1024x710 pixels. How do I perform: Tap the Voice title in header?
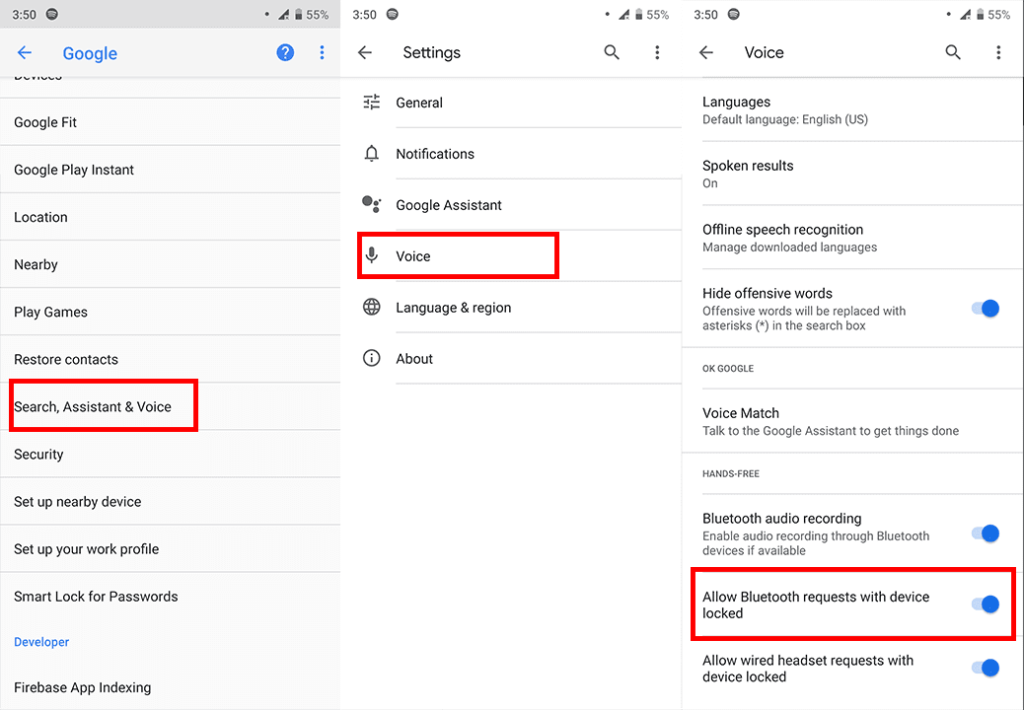click(764, 52)
